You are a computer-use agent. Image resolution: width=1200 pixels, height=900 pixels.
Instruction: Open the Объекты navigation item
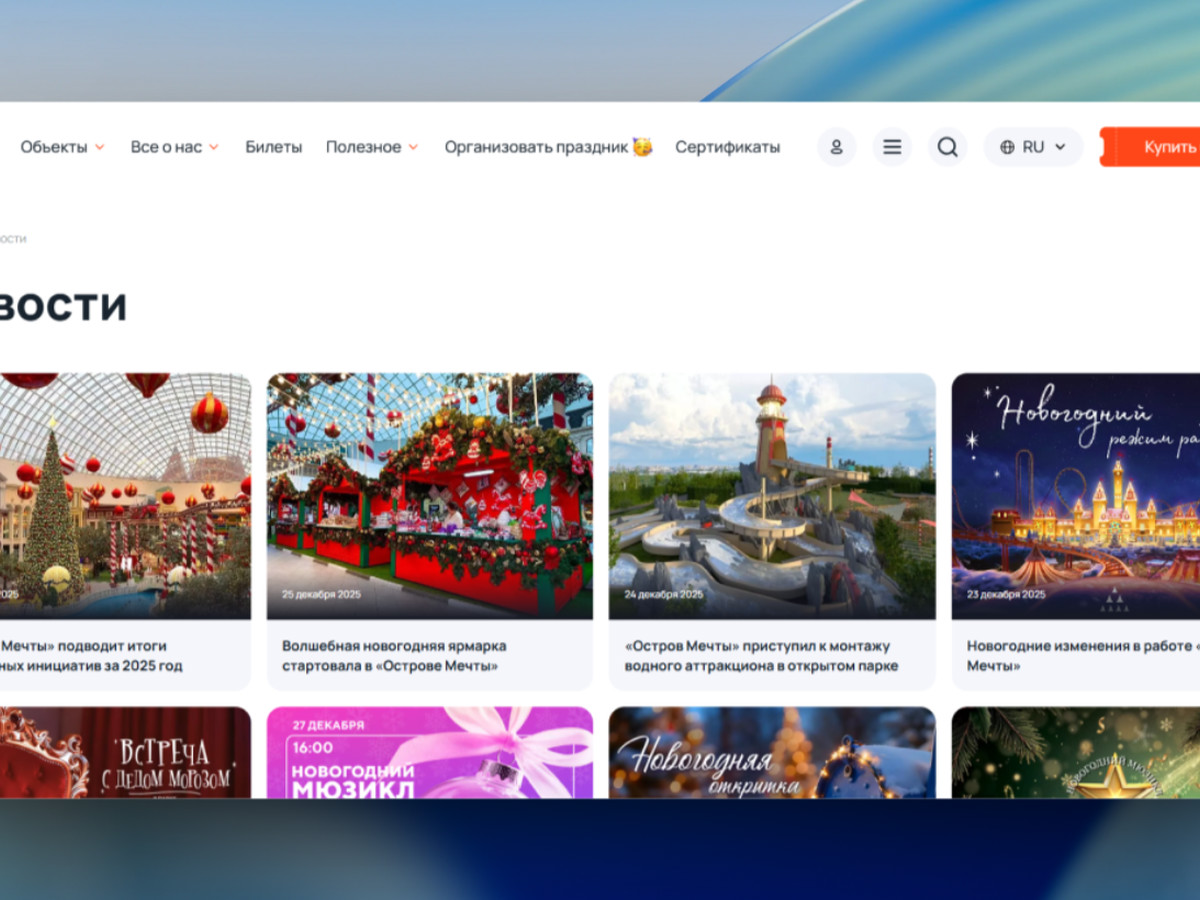tap(54, 147)
